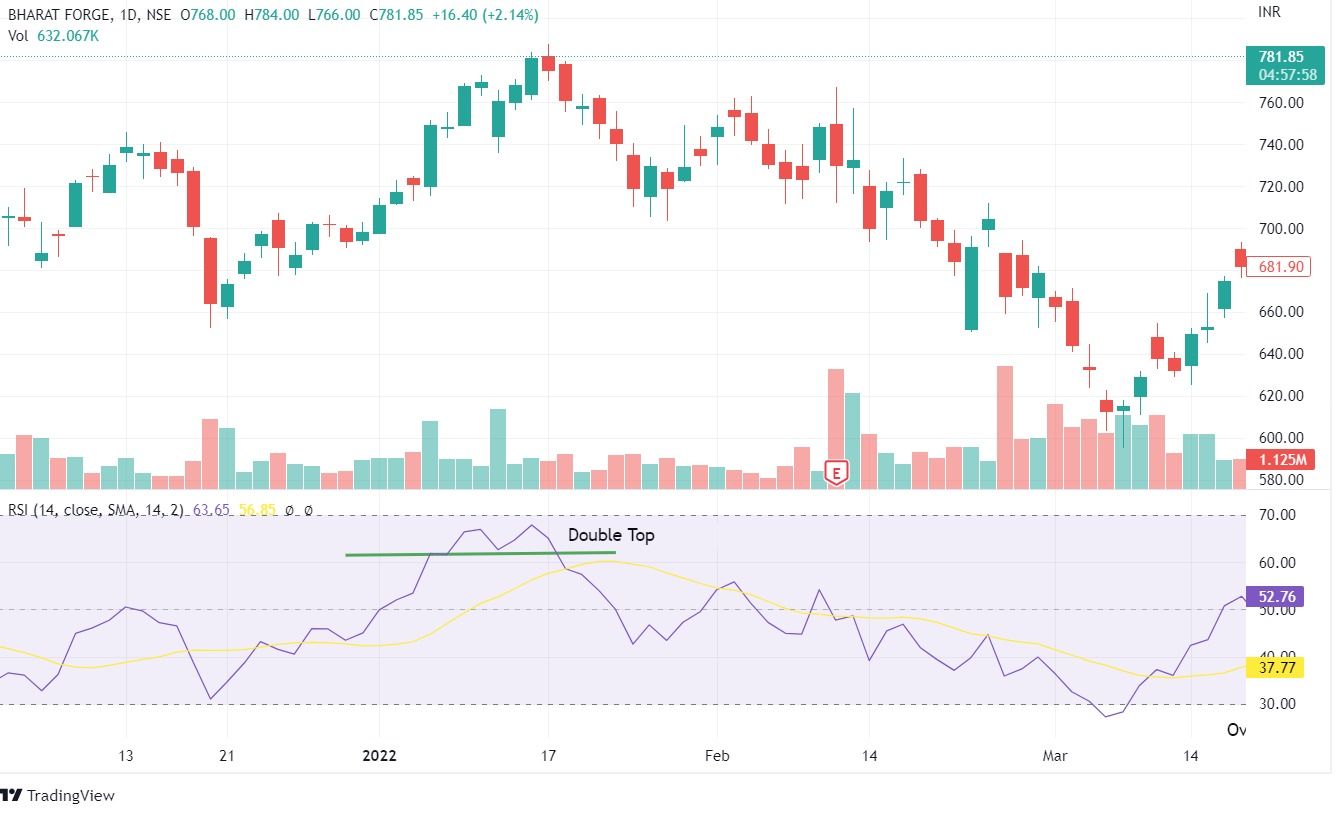Click the earnings 'E' marker on the volume bars
This screenshot has width=1344, height=817.
[x=836, y=471]
